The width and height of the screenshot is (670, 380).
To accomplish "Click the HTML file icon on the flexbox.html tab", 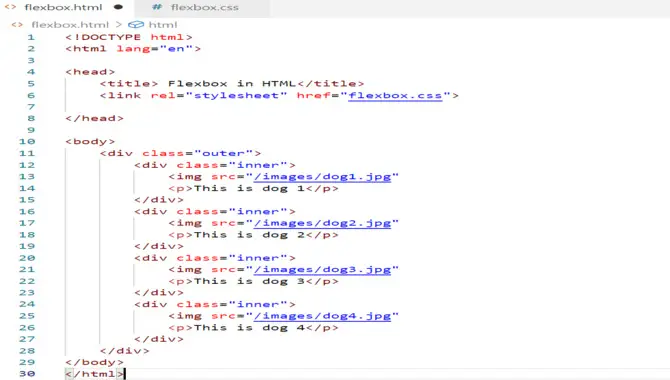I will (x=11, y=7).
